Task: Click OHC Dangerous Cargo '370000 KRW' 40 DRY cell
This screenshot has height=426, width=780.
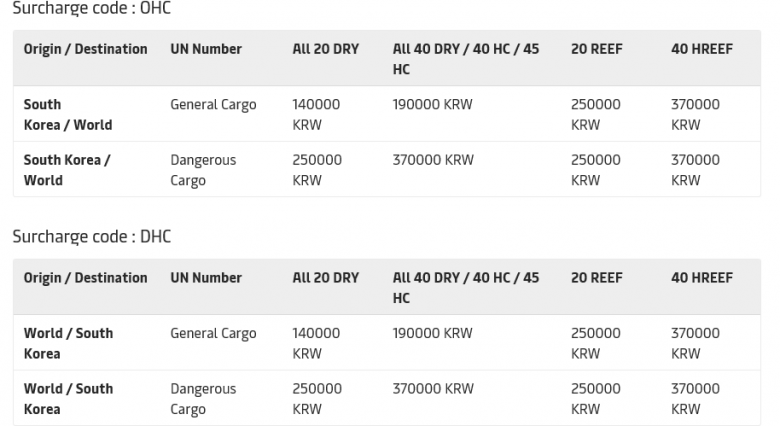Action: 433,160
